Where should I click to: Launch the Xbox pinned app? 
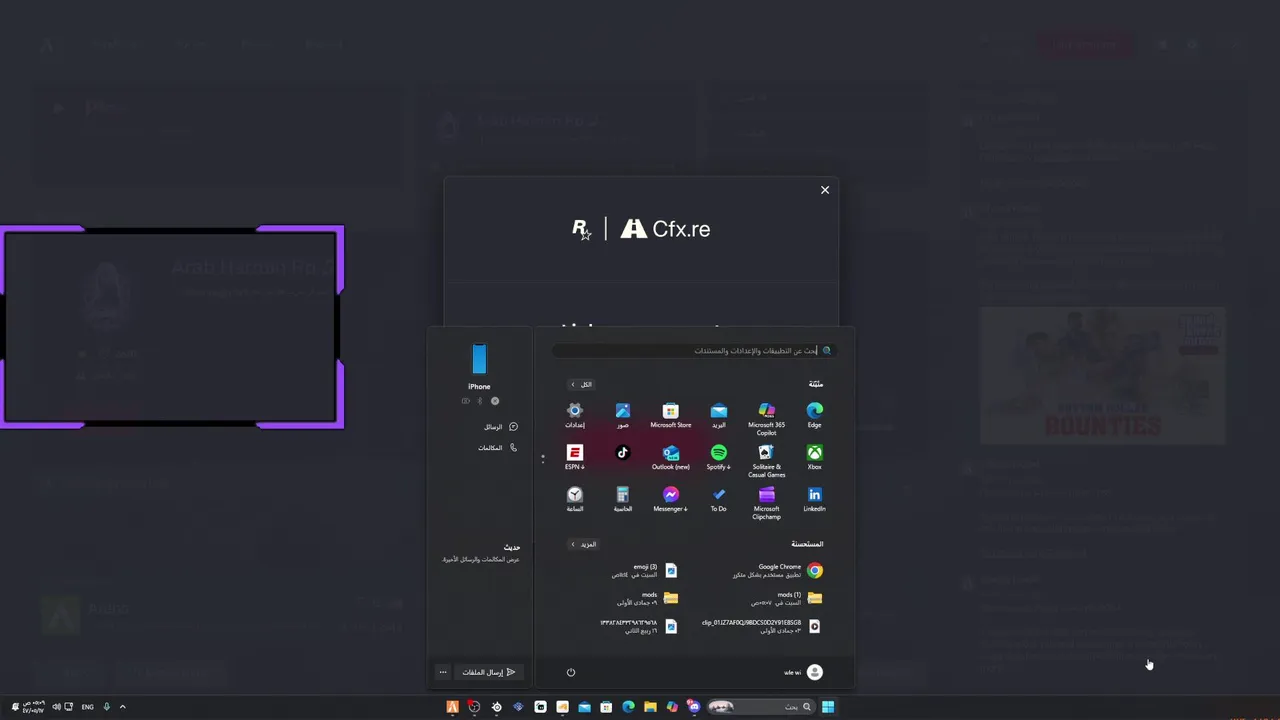click(814, 457)
